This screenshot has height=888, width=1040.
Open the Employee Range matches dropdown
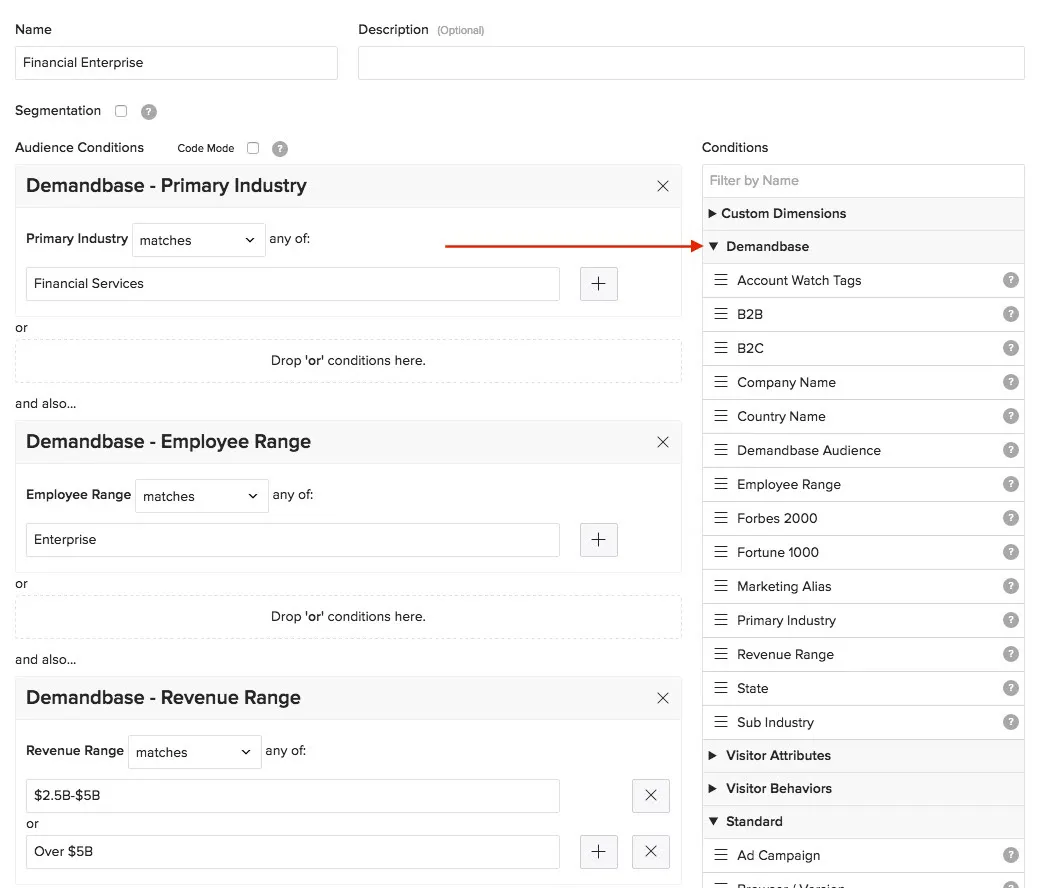202,496
